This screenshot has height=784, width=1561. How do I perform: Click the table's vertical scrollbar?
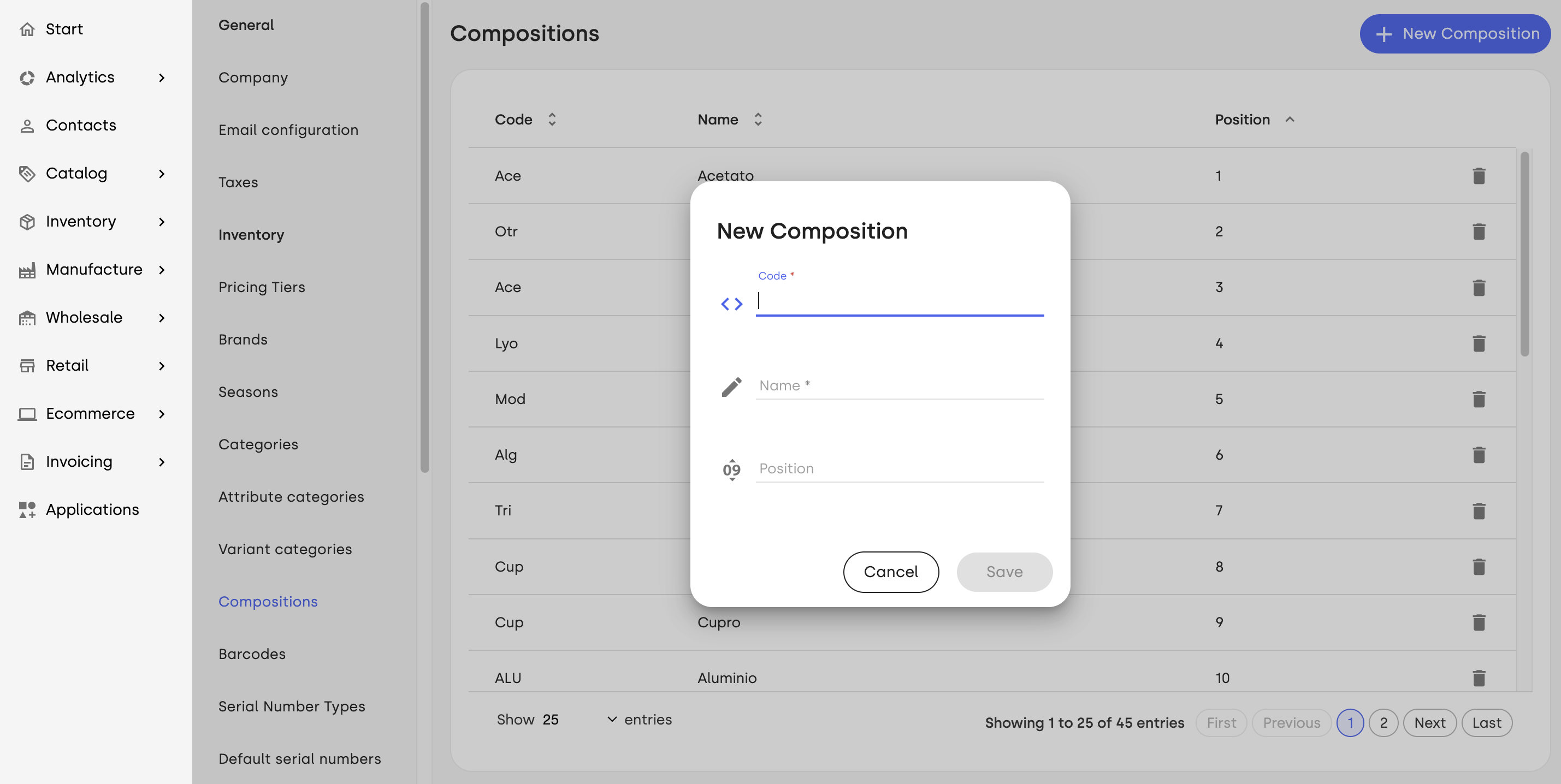(x=1524, y=254)
